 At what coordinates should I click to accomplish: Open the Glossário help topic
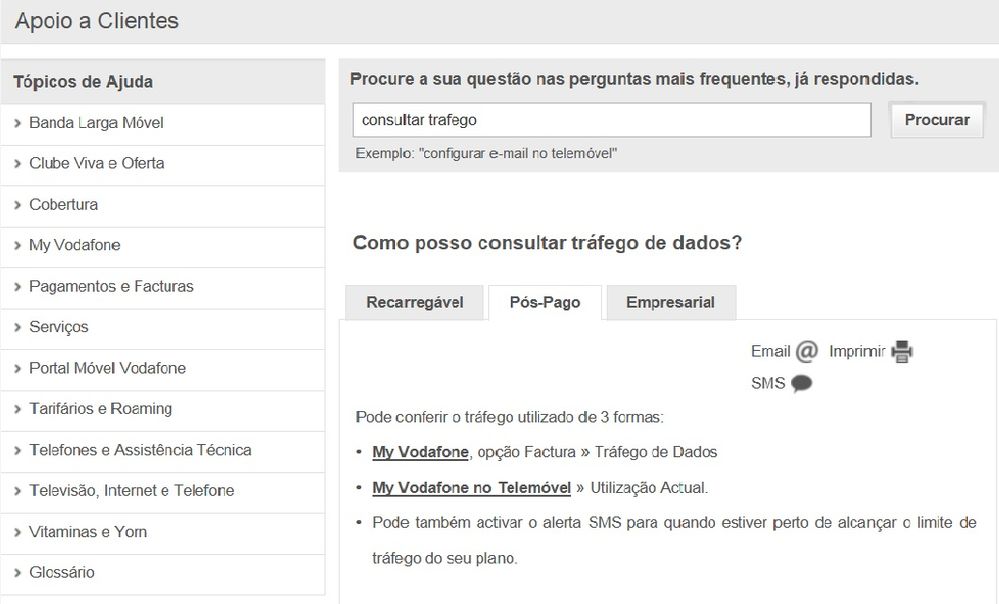[x=61, y=573]
